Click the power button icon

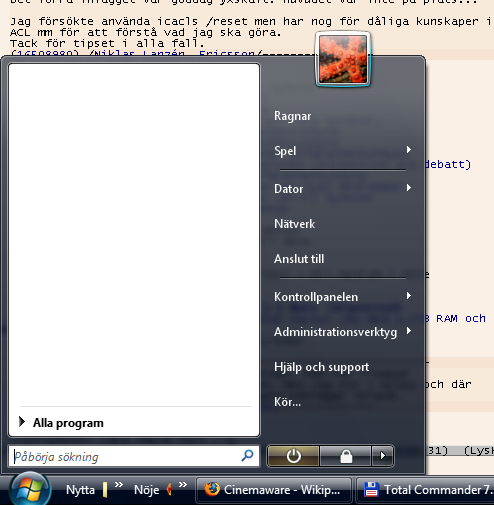[293, 456]
